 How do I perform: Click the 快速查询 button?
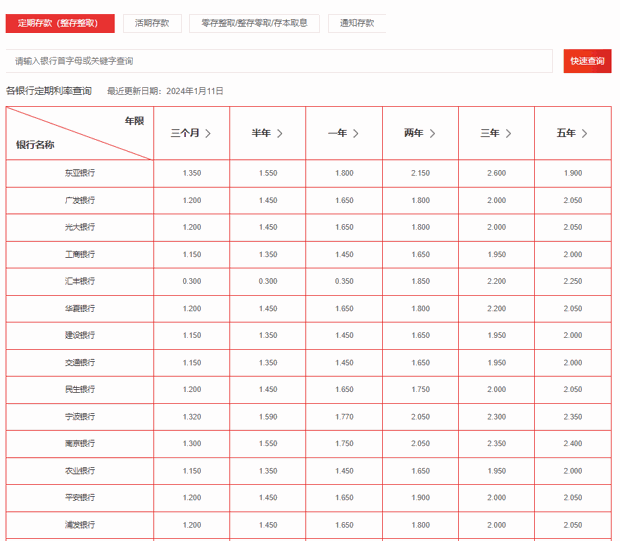587,61
